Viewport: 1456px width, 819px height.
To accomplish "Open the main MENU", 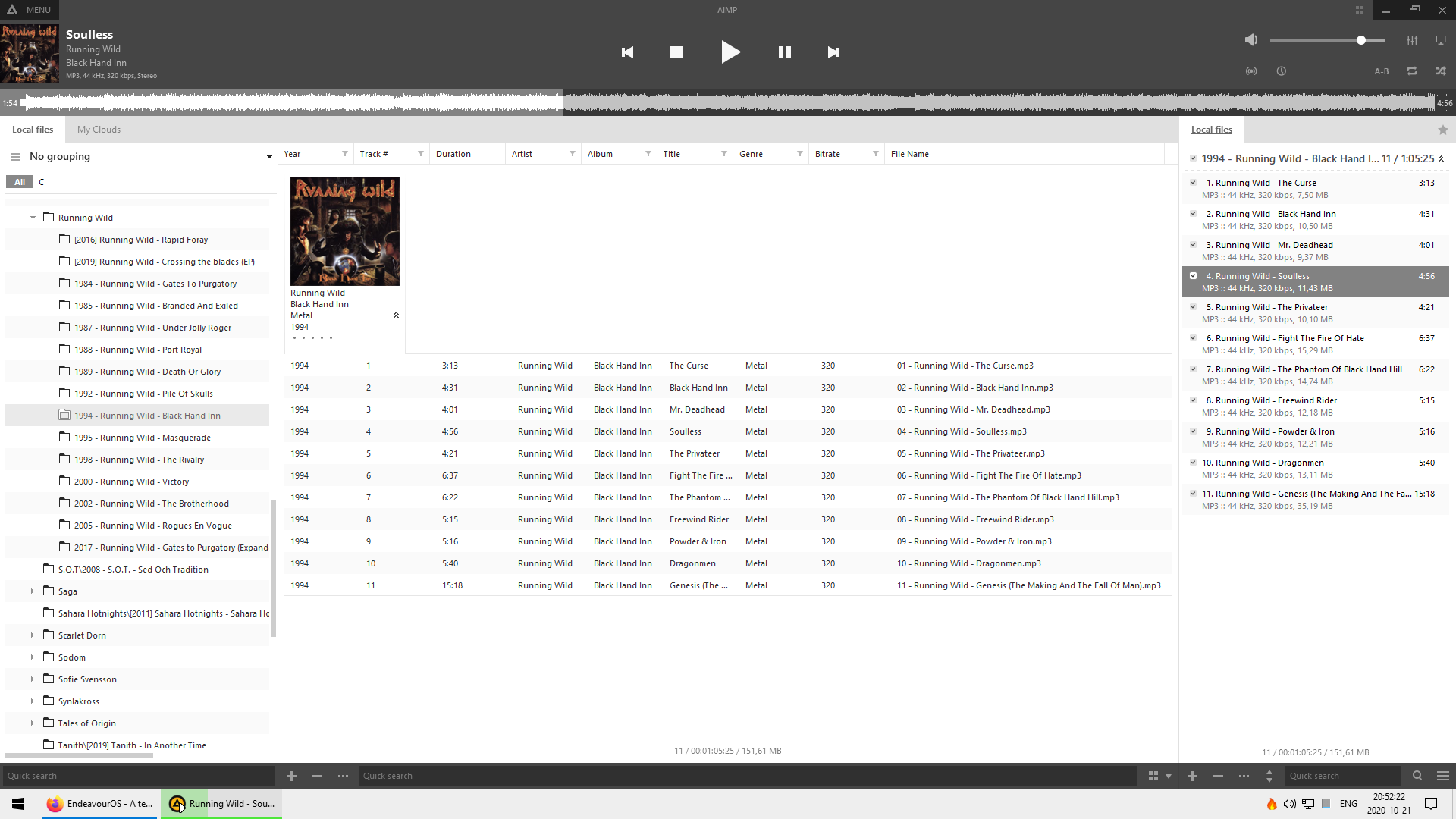I will point(29,10).
